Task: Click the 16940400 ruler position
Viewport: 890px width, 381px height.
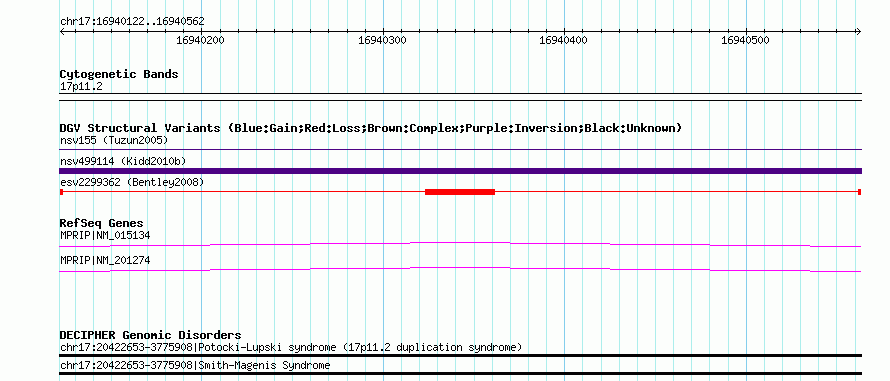Action: click(x=564, y=40)
